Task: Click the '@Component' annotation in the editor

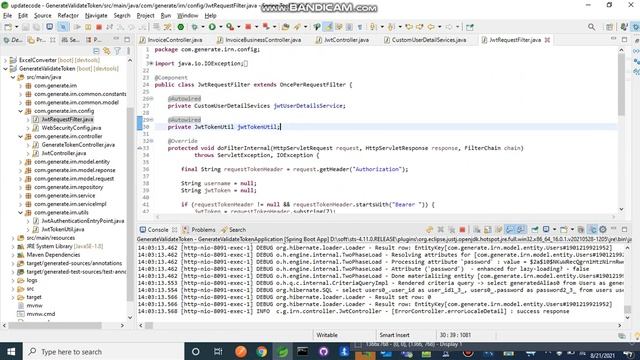Action: (x=171, y=78)
